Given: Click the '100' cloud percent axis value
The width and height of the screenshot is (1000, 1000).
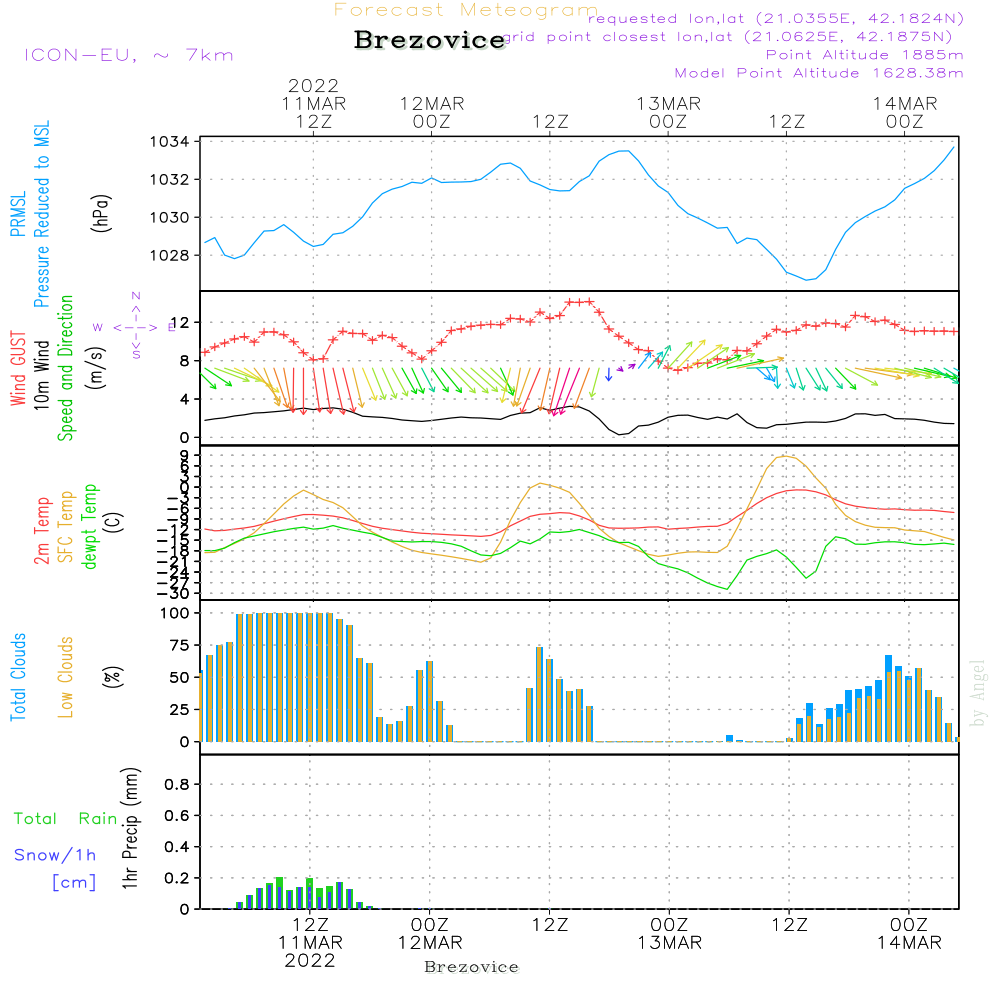Looking at the screenshot, I should point(175,613).
